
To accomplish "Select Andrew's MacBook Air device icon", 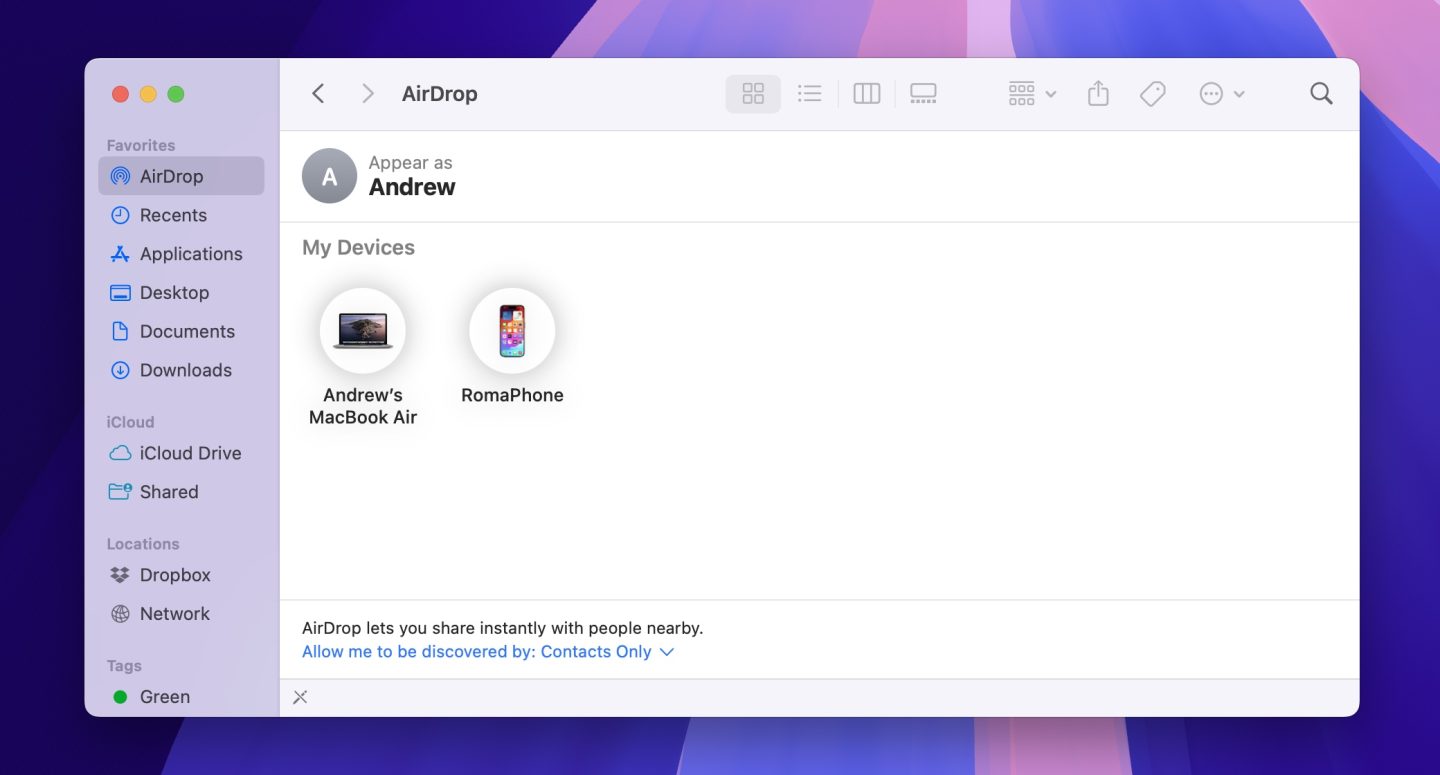I will [x=362, y=331].
